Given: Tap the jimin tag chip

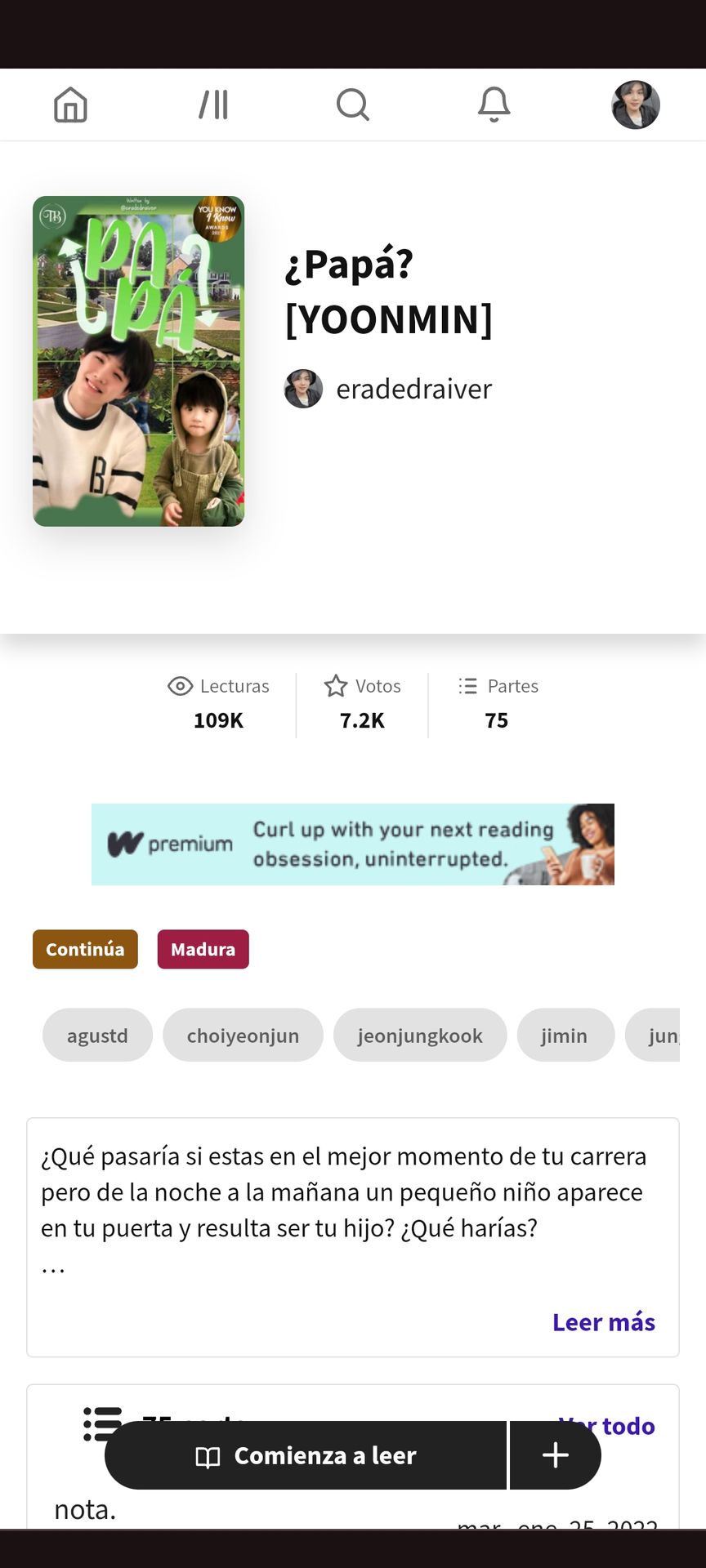Looking at the screenshot, I should (565, 1035).
